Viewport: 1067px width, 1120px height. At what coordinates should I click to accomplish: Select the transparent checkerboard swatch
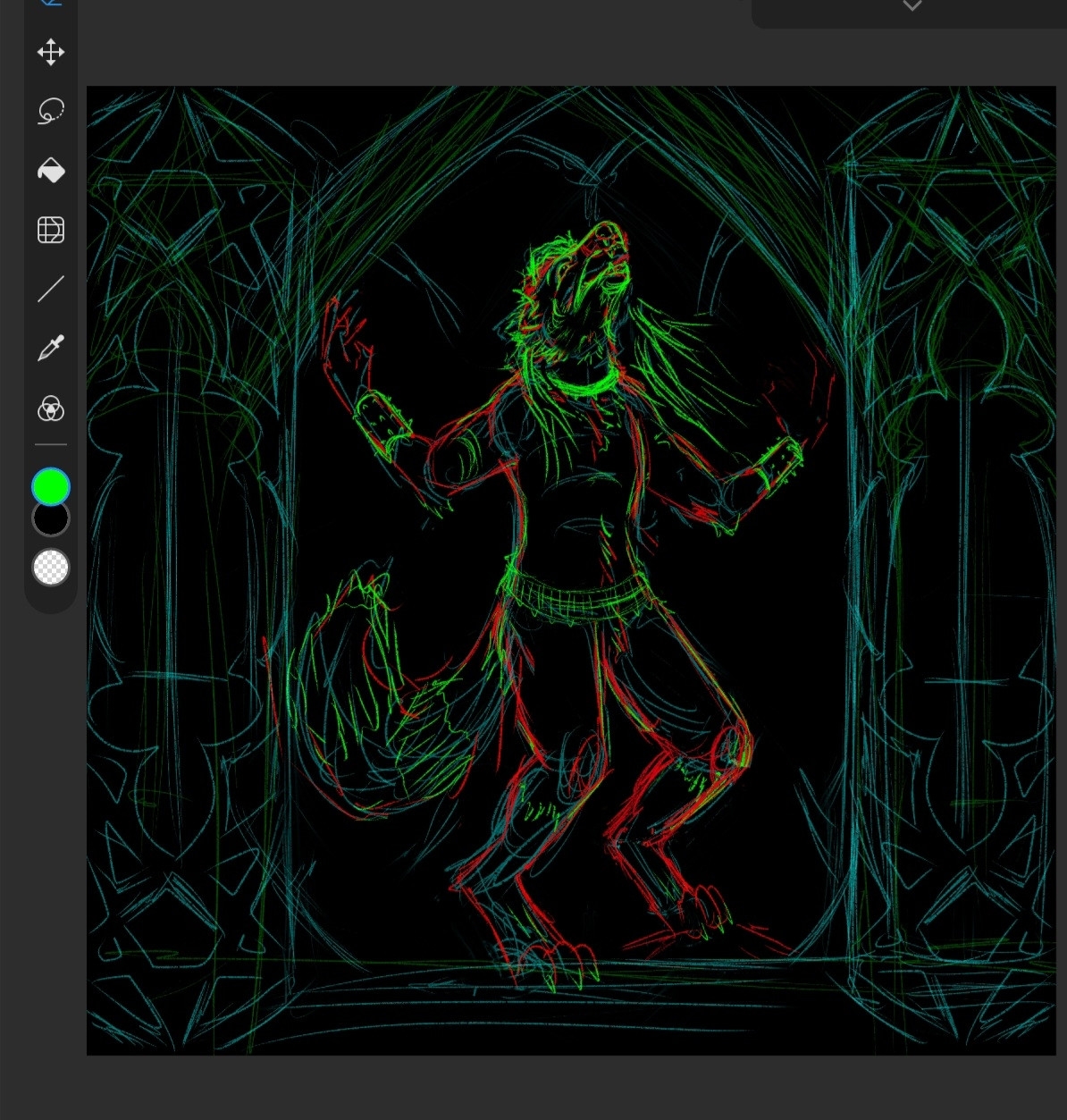[51, 568]
